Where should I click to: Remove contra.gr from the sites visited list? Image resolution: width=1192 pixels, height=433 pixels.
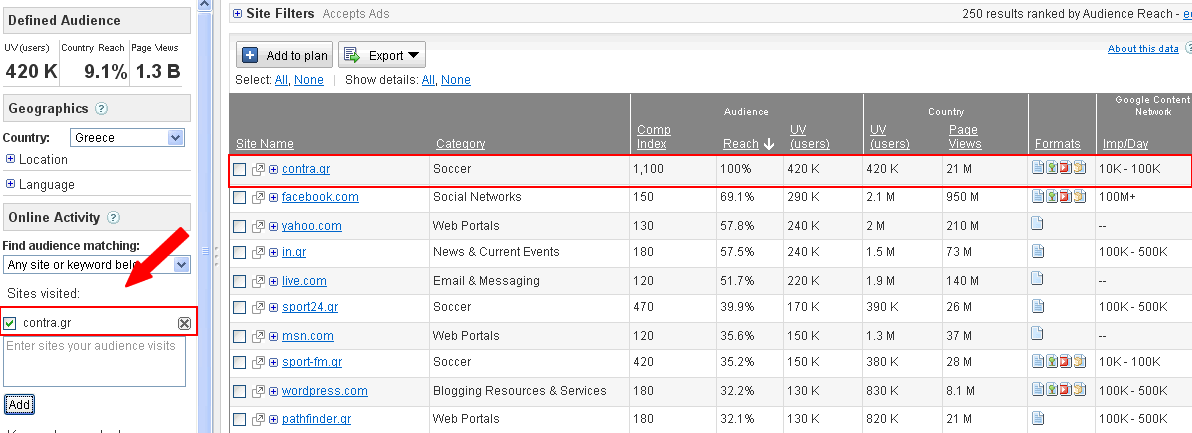coord(184,324)
